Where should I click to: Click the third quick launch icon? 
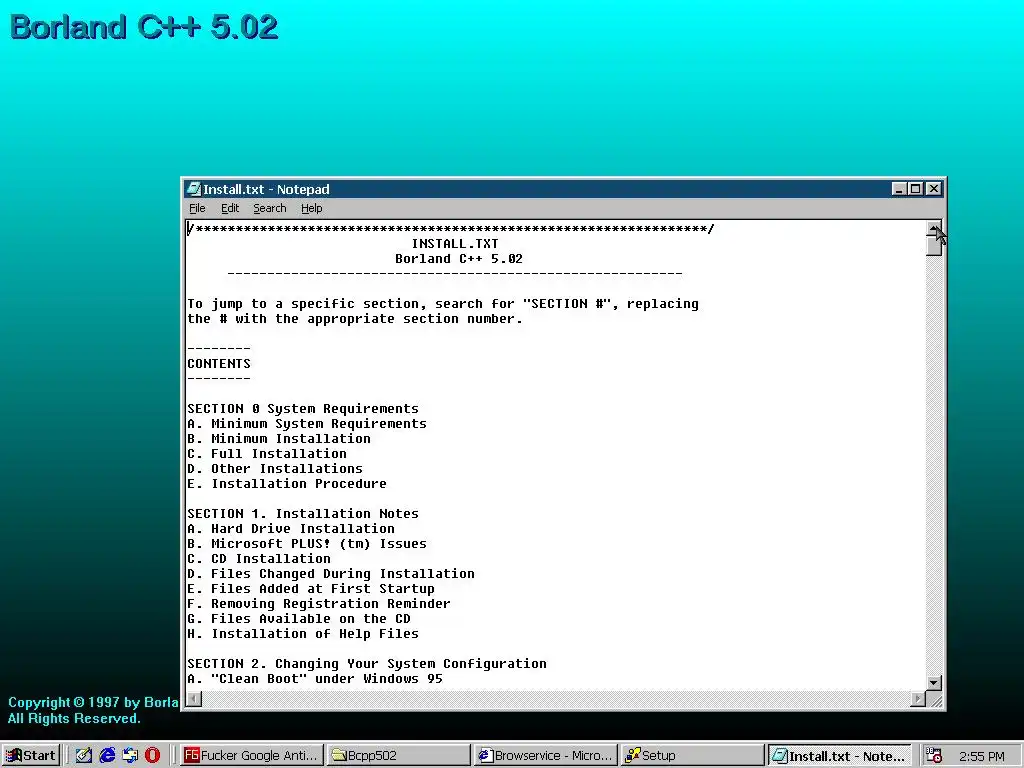130,756
